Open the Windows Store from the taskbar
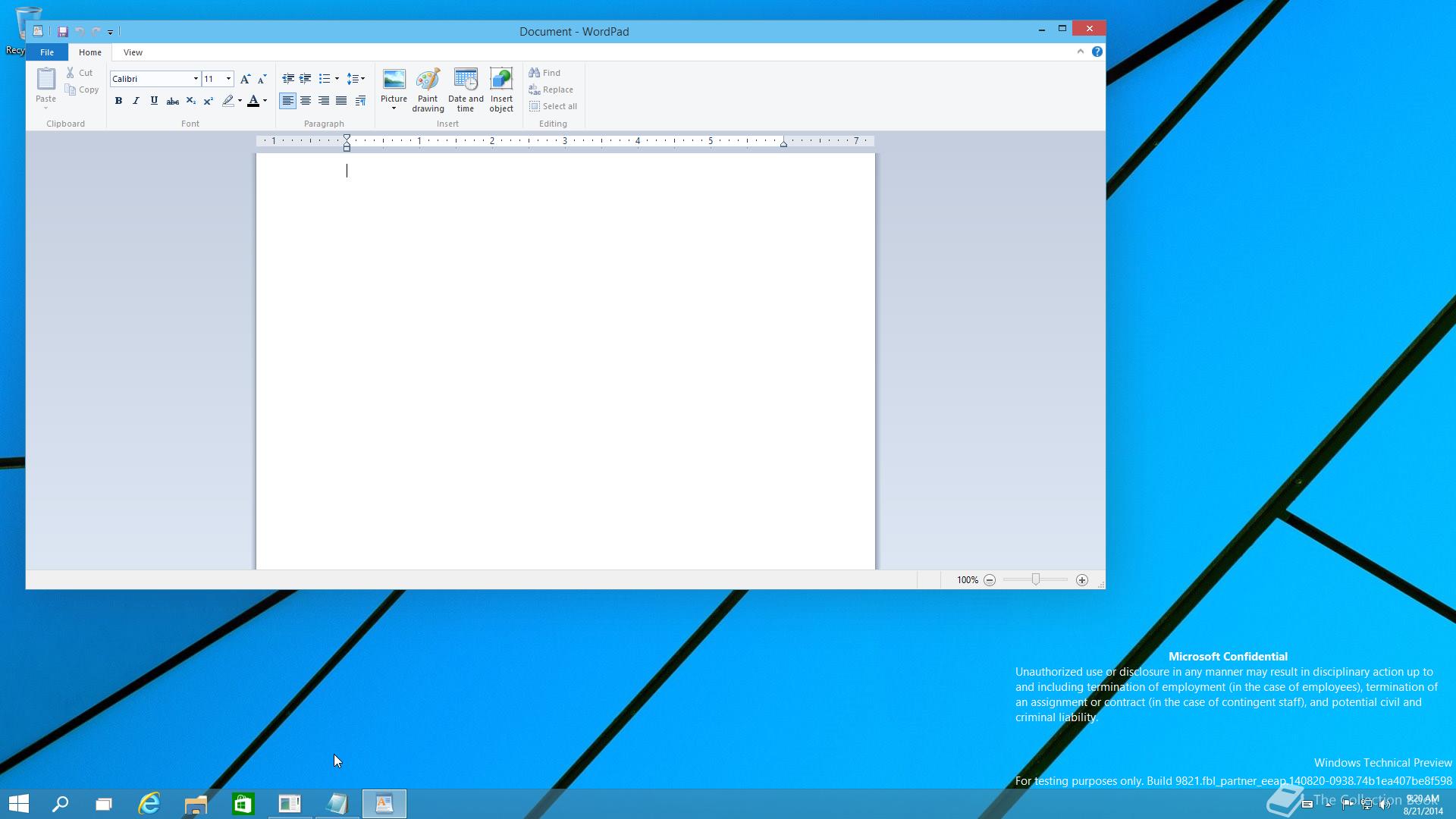Image resolution: width=1456 pixels, height=819 pixels. pyautogui.click(x=243, y=804)
